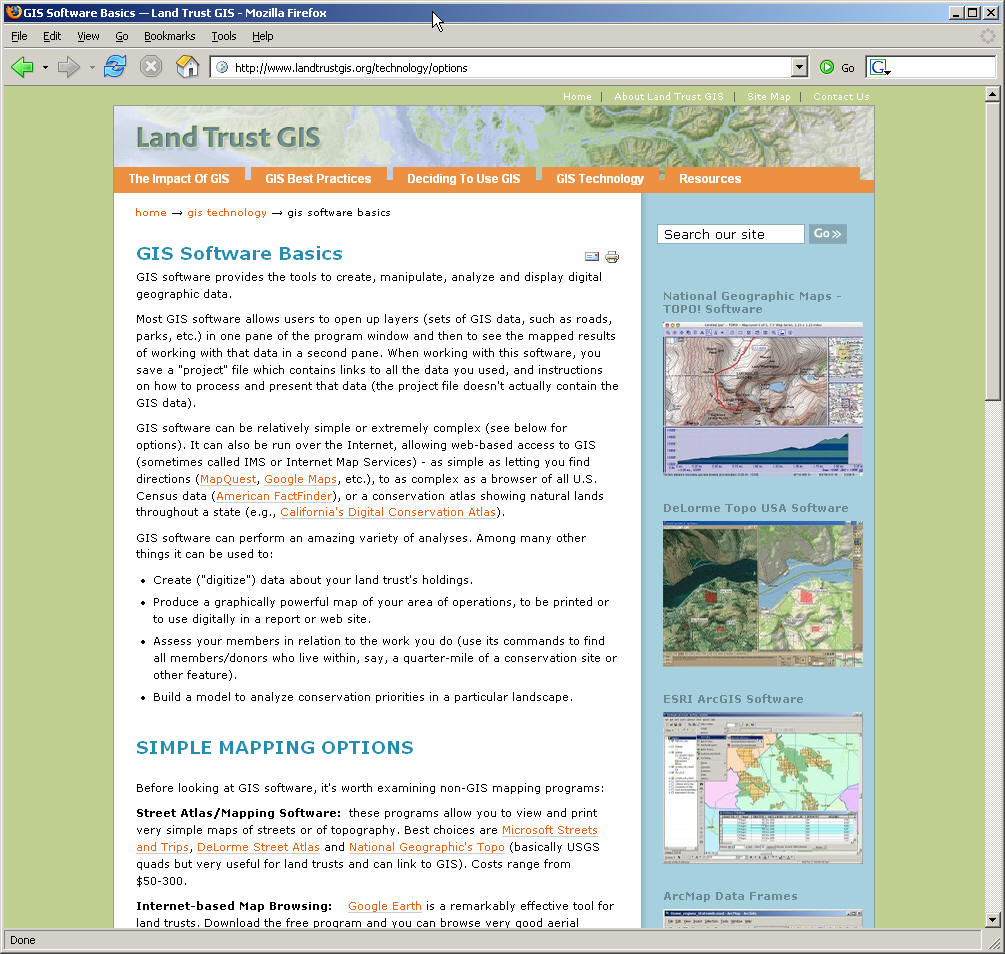This screenshot has width=1005, height=954.
Task: Open the National Geographic's Topo link
Action: (427, 847)
